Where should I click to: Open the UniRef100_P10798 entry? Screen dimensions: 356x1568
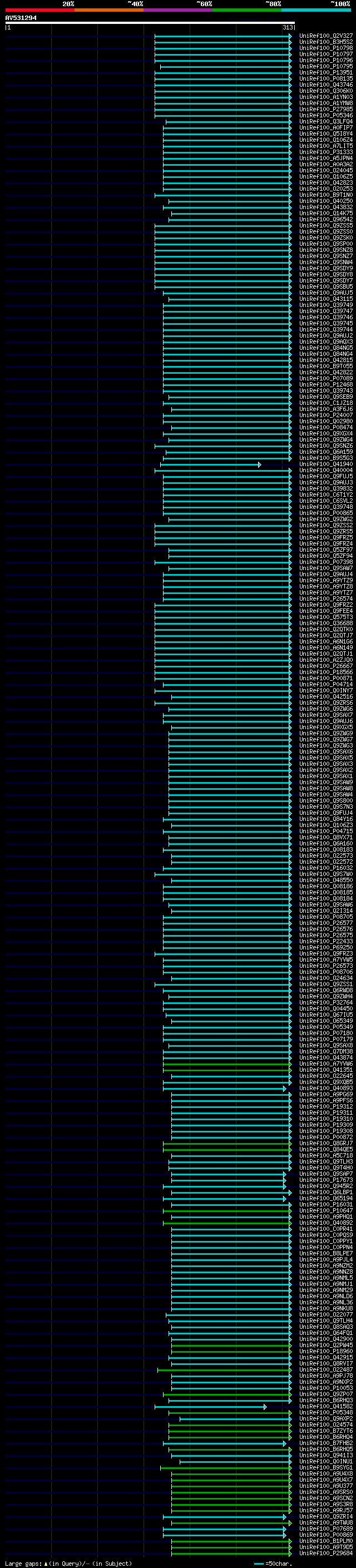tap(326, 48)
